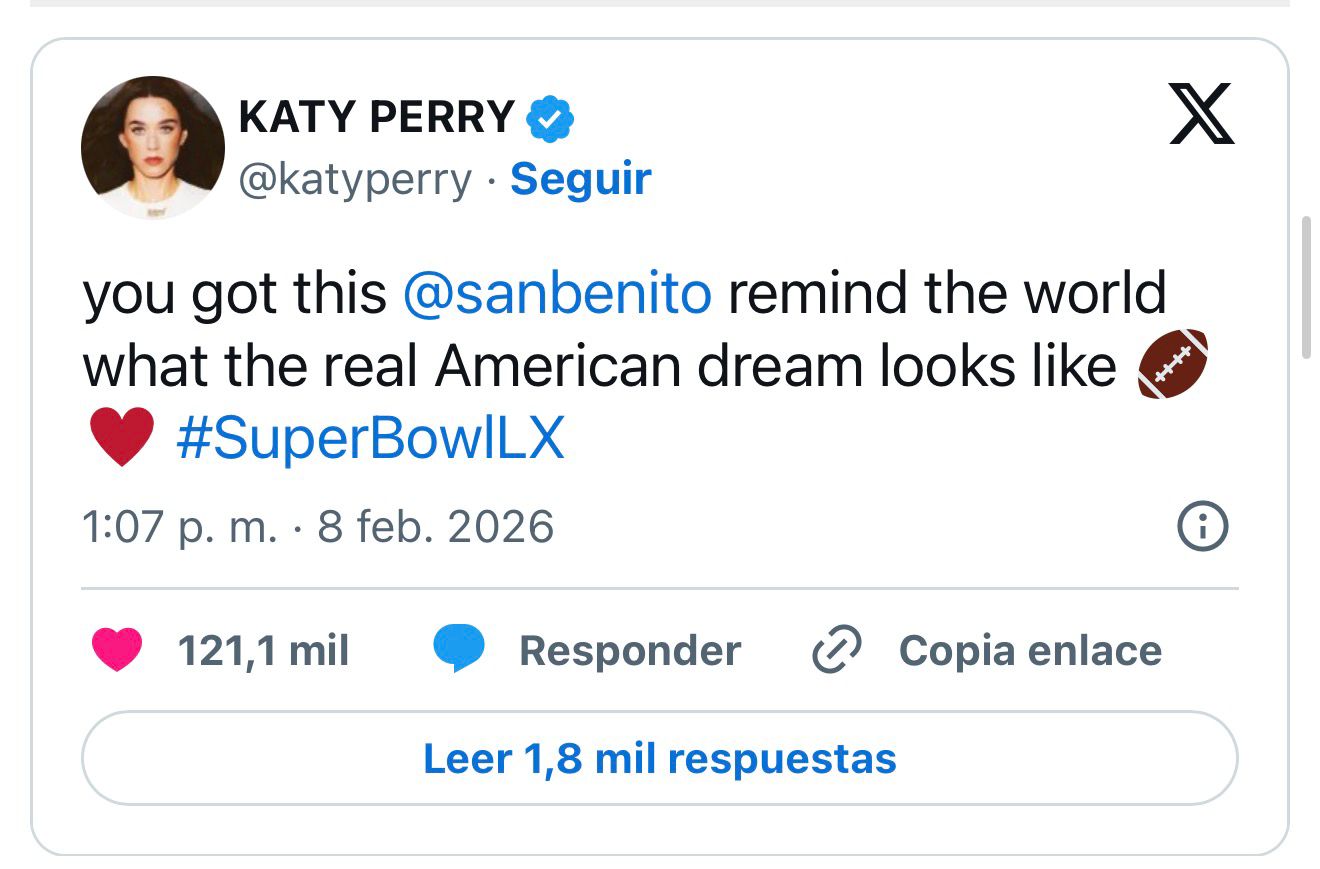Open Katy Perry's profile picture

pos(153,147)
